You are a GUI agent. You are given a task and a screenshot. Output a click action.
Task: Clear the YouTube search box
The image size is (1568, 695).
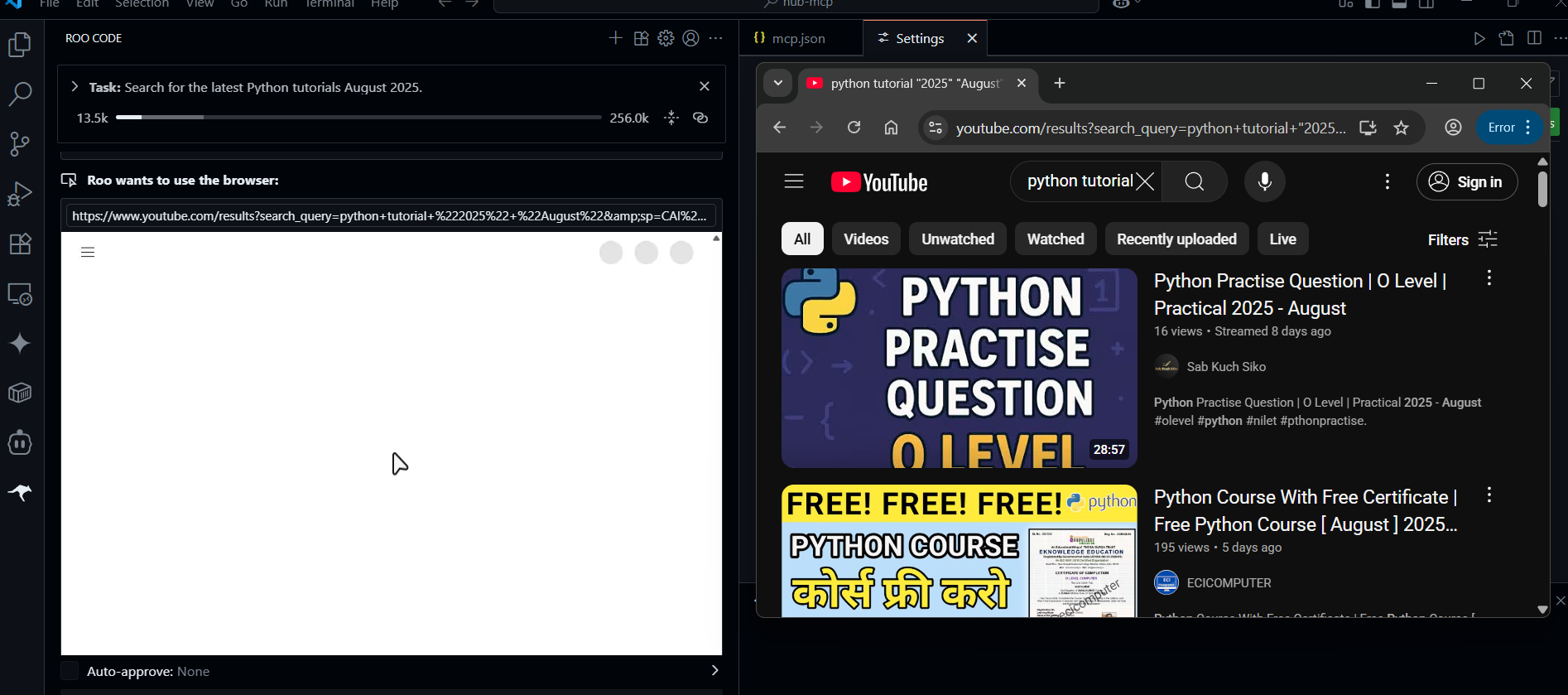(x=1145, y=181)
